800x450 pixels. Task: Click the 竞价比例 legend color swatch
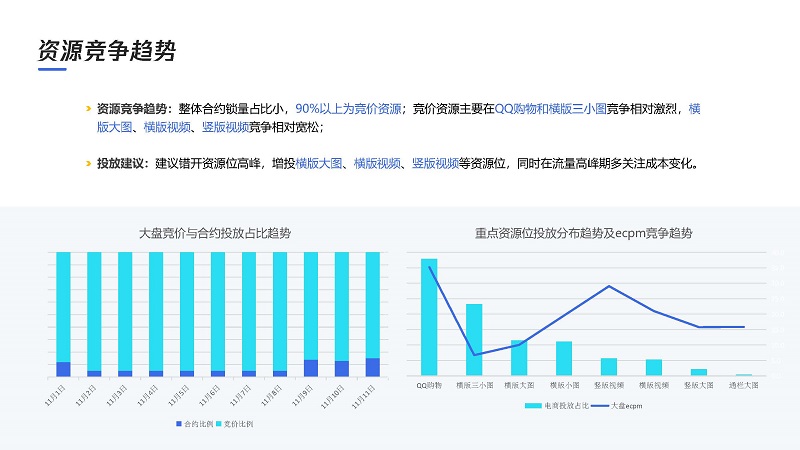[219, 424]
